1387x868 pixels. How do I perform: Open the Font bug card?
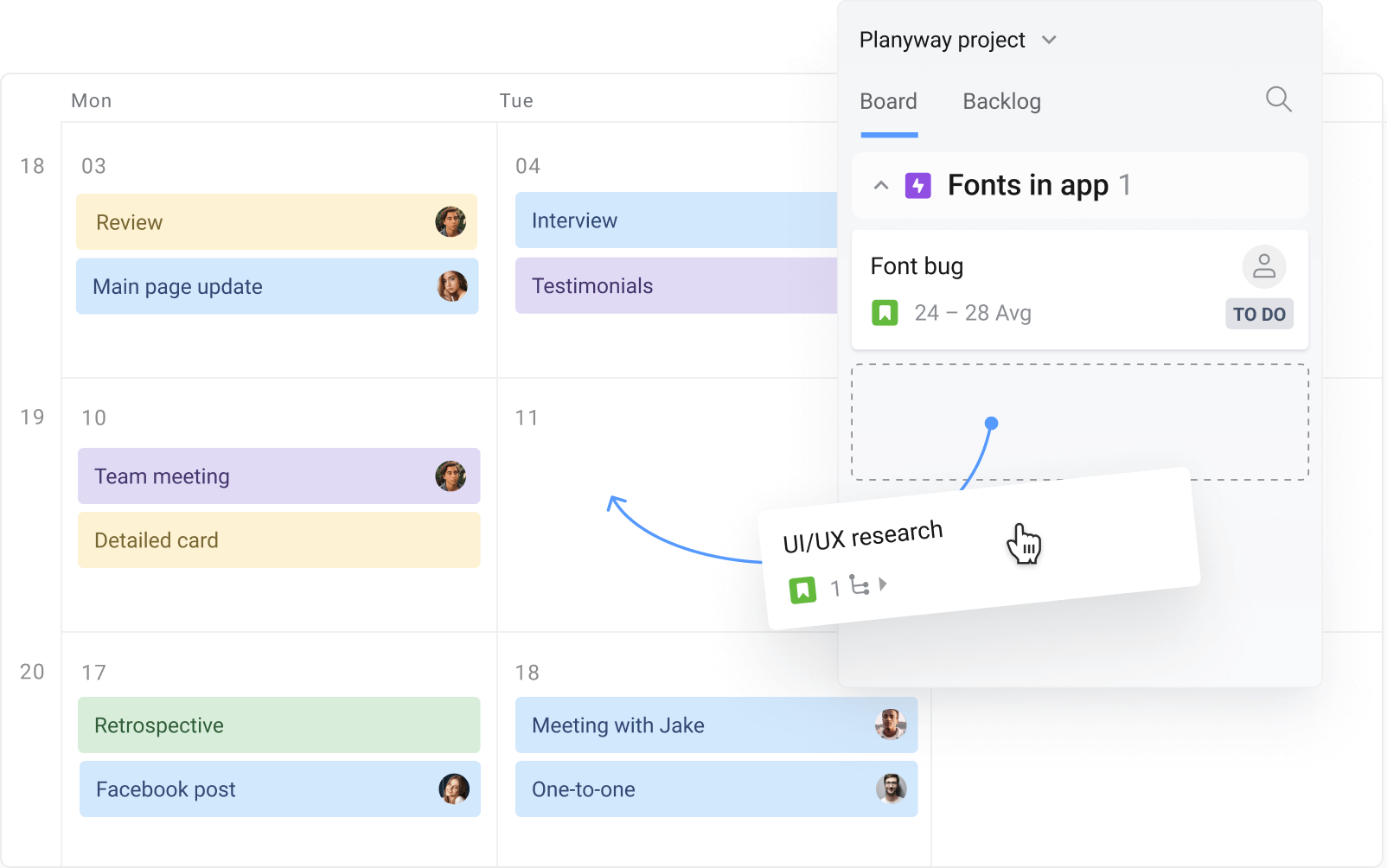click(994, 265)
